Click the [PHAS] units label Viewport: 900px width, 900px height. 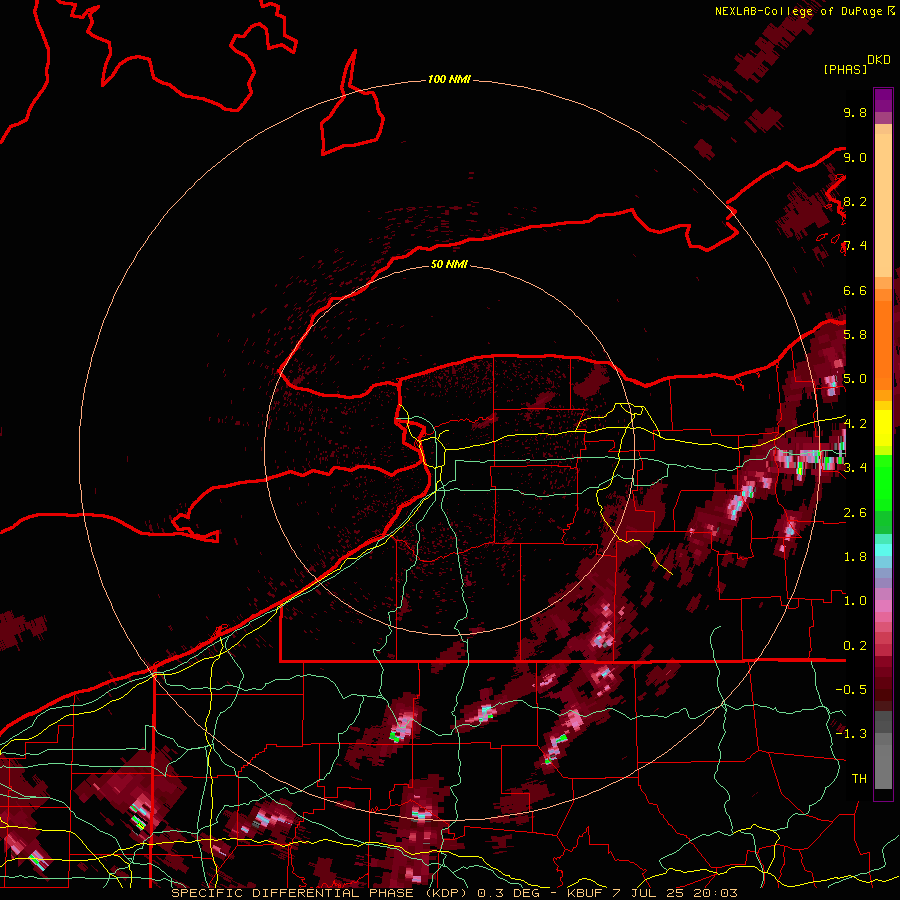845,69
